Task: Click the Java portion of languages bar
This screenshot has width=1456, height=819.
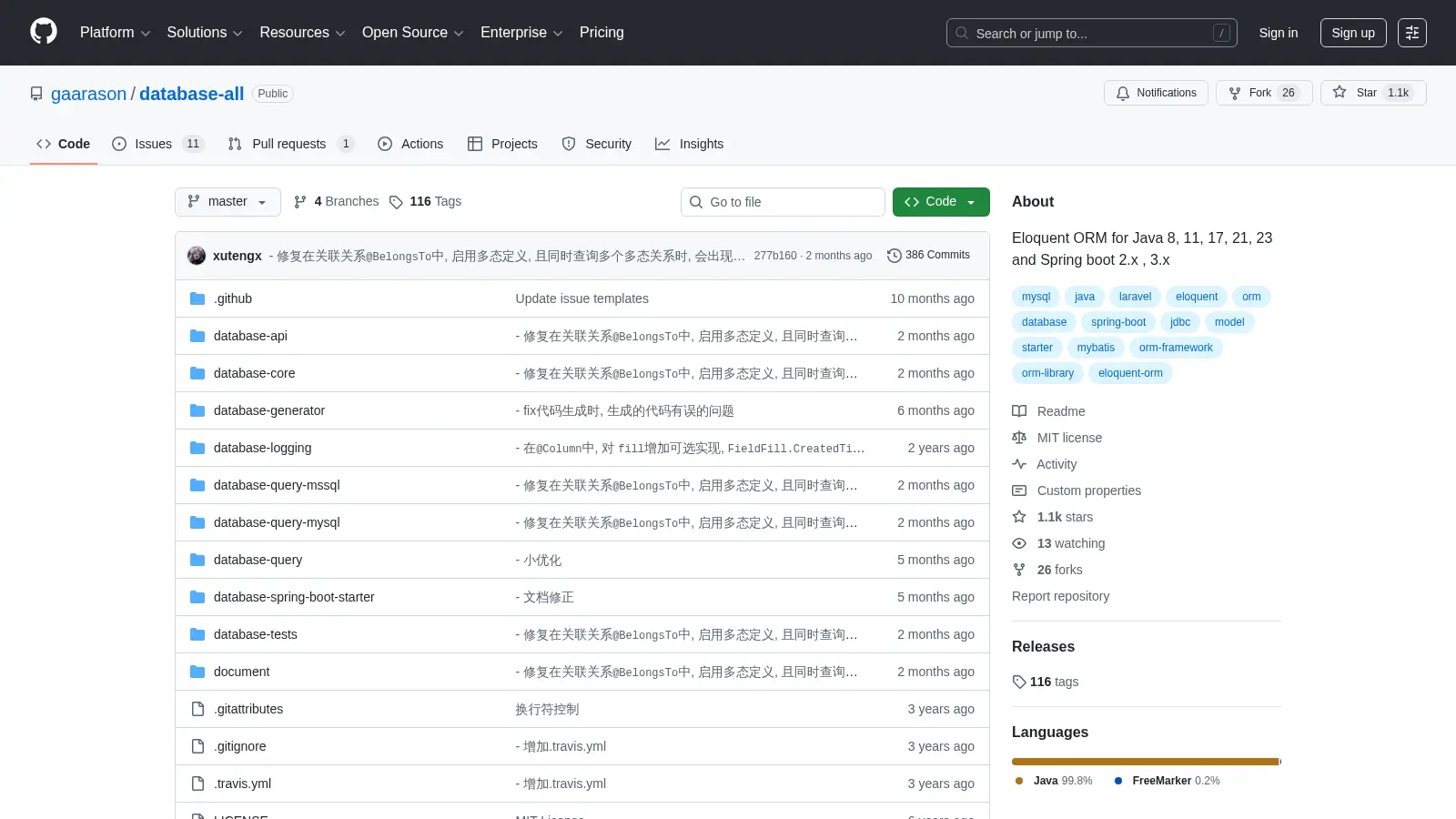Action: [1146, 762]
